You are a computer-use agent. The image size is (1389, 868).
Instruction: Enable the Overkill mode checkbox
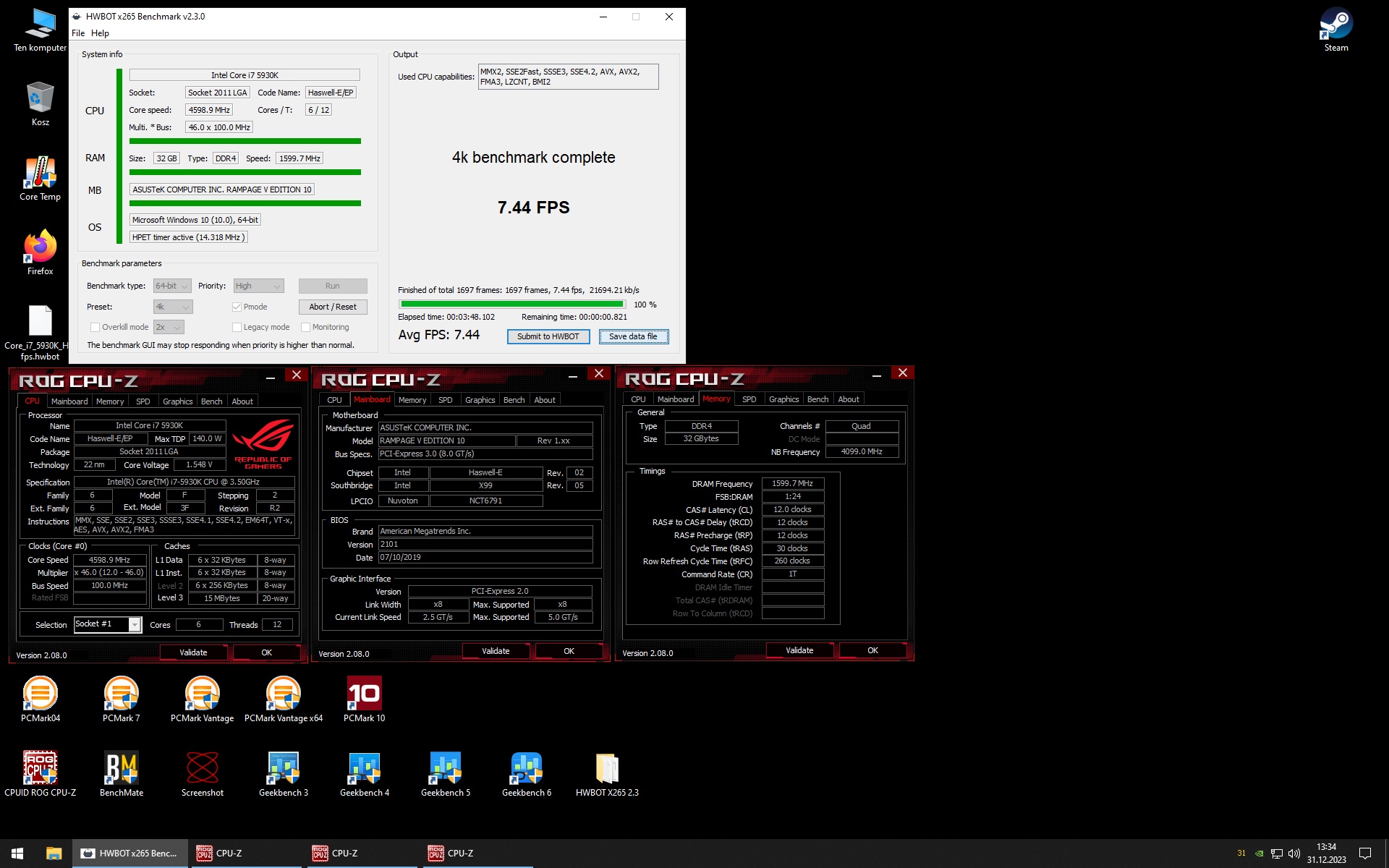95,327
